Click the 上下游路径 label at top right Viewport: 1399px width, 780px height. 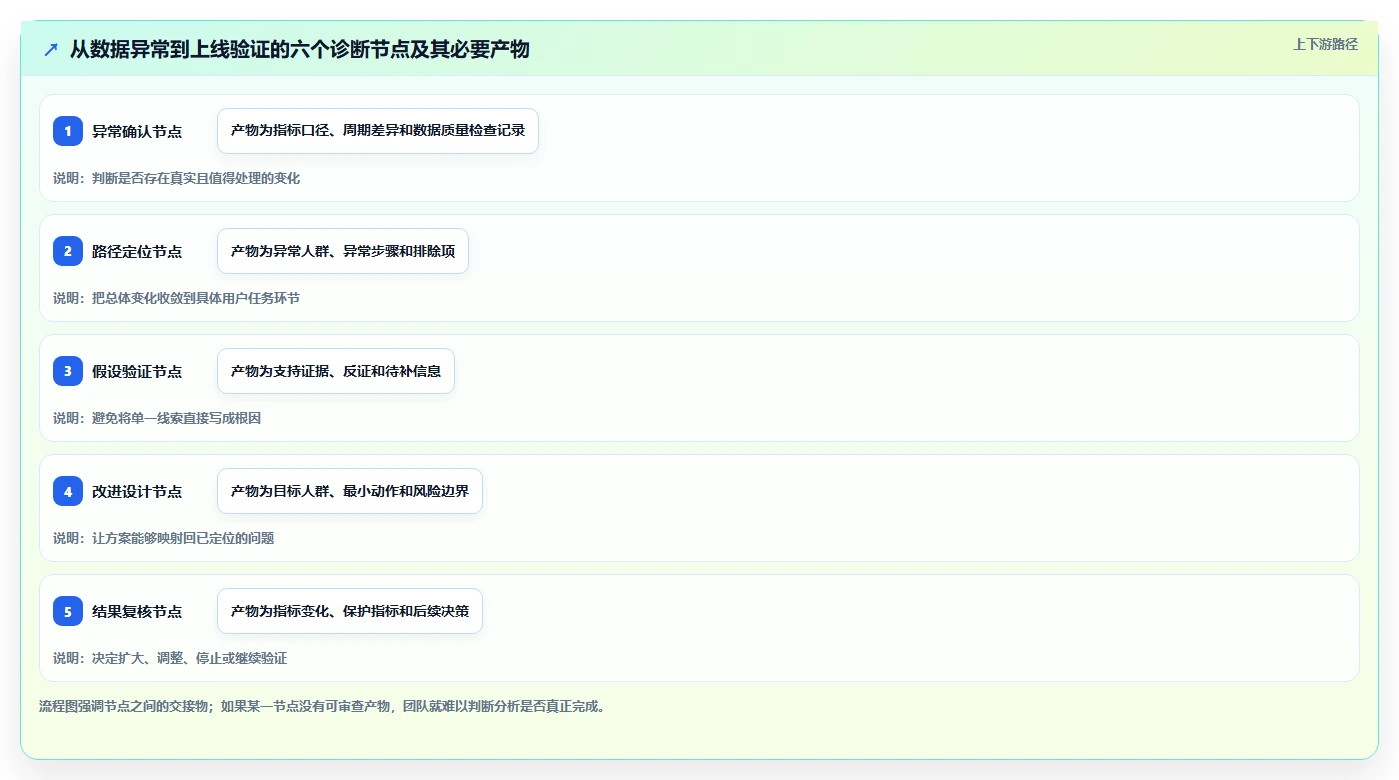coord(1325,44)
